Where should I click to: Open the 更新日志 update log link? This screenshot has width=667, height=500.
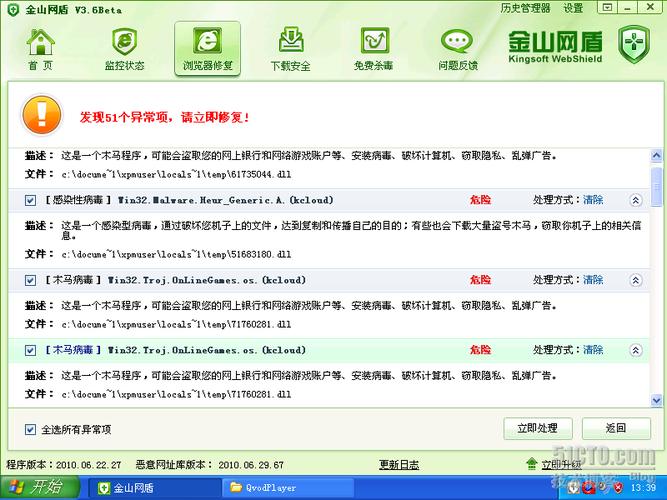click(399, 465)
